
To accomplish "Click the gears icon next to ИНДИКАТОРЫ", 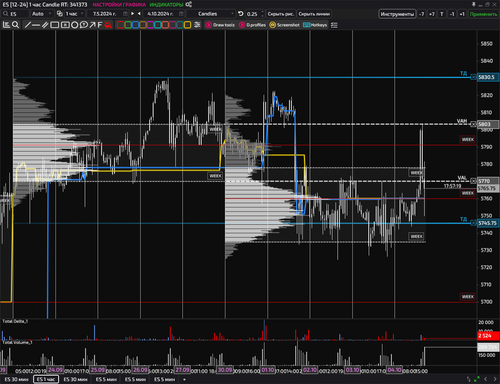I will pos(189,4).
